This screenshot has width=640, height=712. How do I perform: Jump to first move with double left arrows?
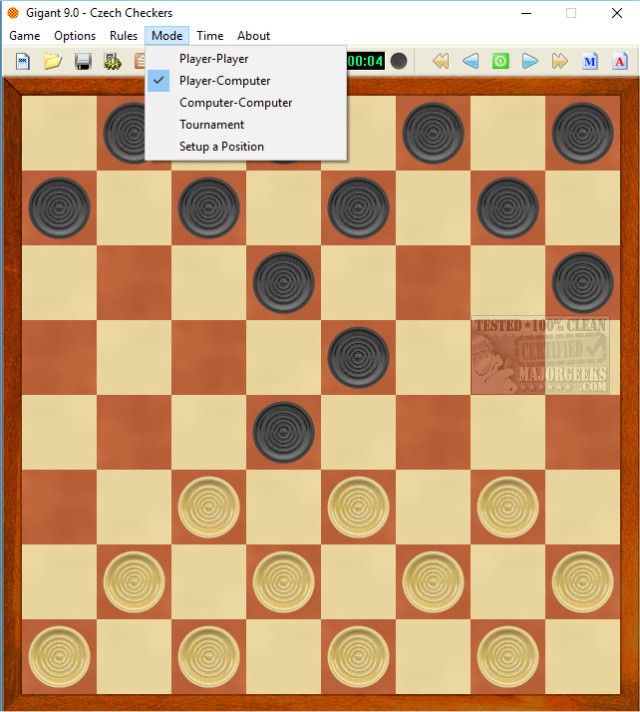441,61
